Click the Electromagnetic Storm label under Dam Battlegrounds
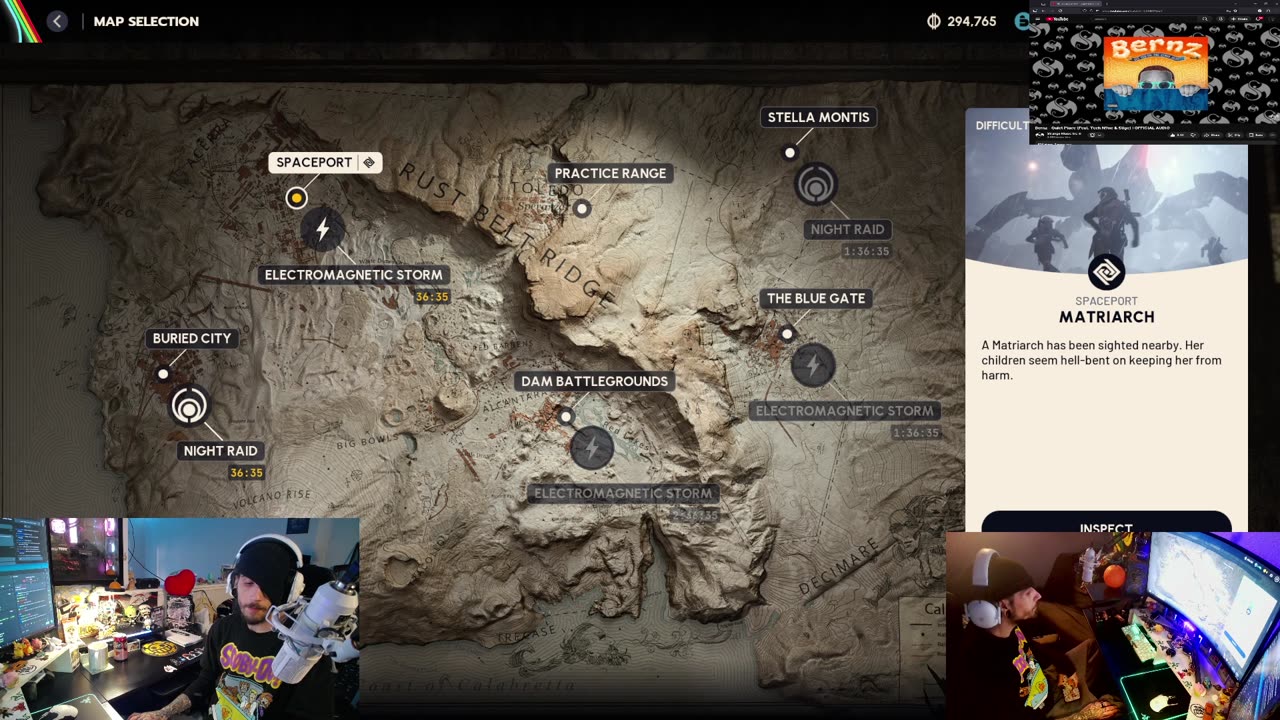Screen dimensions: 1280x720 click(623, 493)
